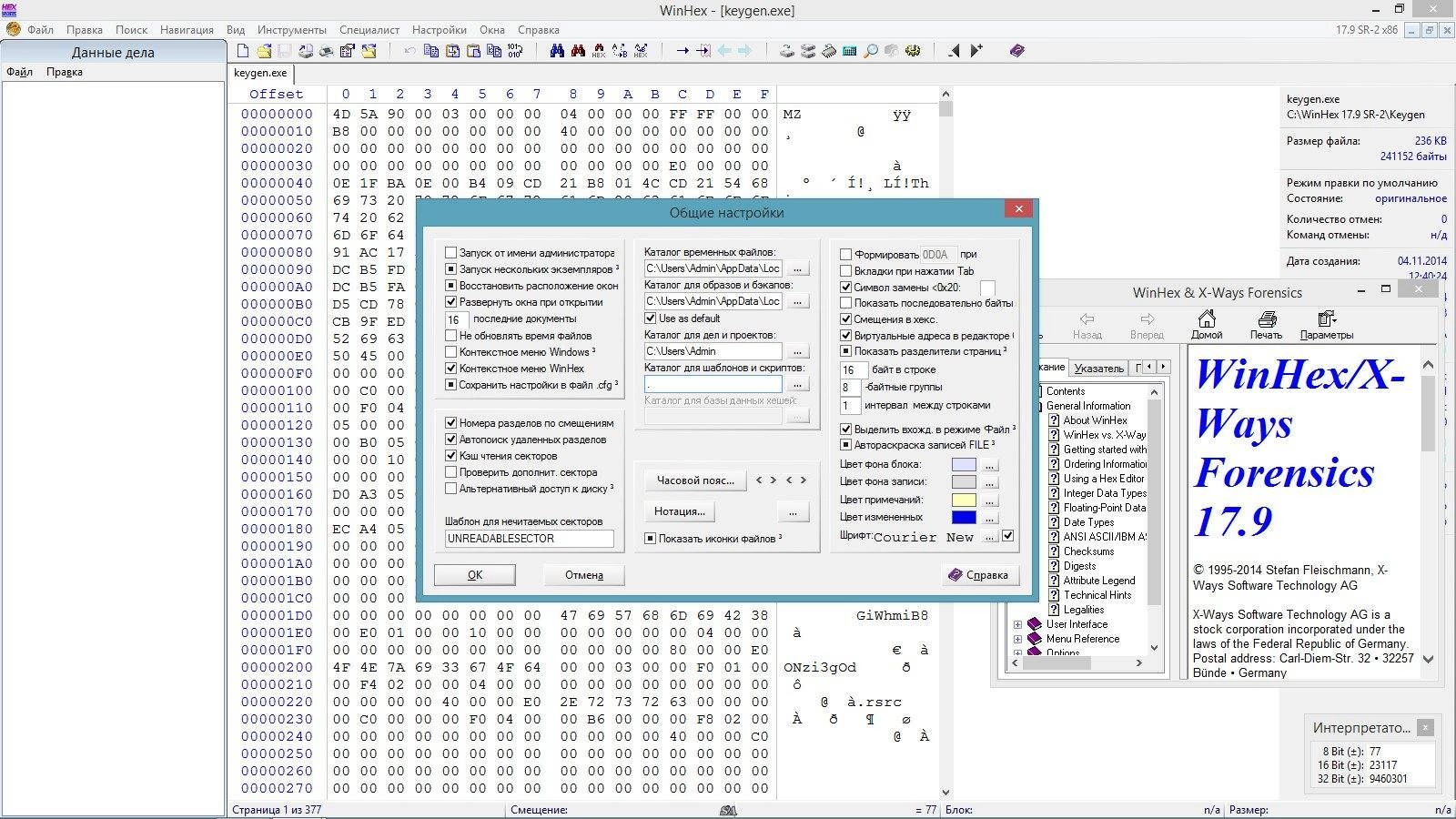This screenshot has height=819, width=1456.
Task: Click the Отмена button
Action: point(584,575)
